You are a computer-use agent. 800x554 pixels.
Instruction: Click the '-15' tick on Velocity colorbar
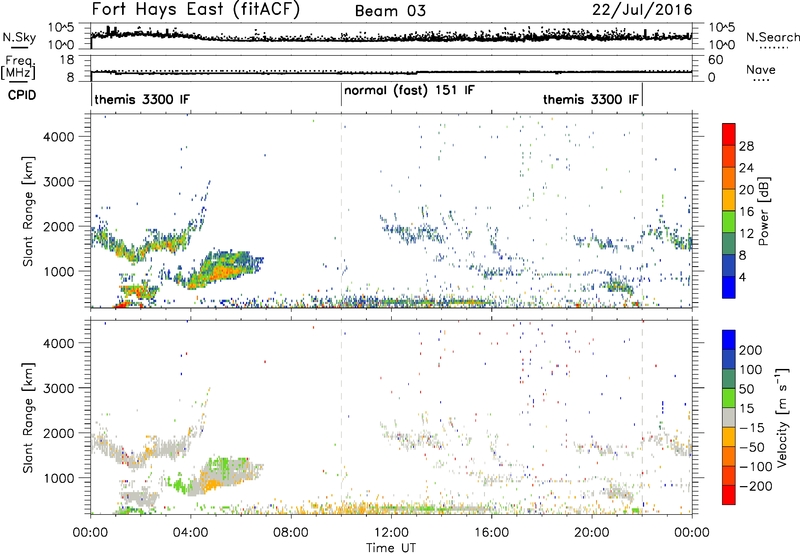click(752, 427)
